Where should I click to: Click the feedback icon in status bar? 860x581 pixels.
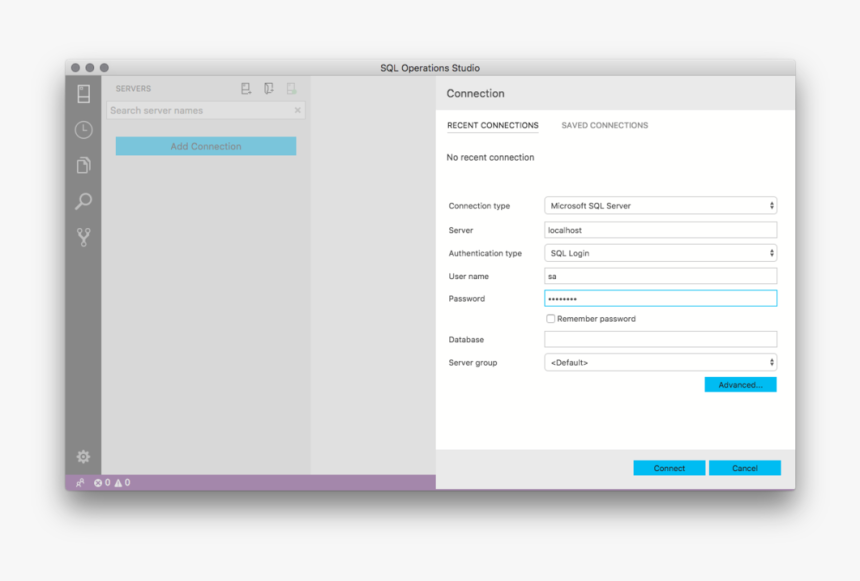(x=80, y=483)
